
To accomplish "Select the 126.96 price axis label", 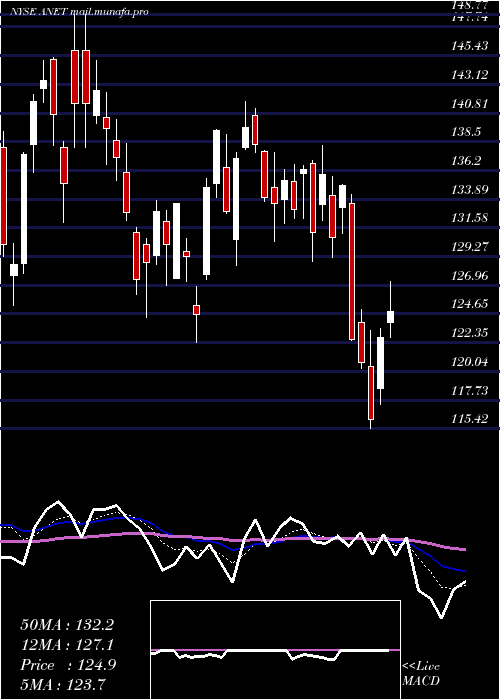I will point(468,276).
